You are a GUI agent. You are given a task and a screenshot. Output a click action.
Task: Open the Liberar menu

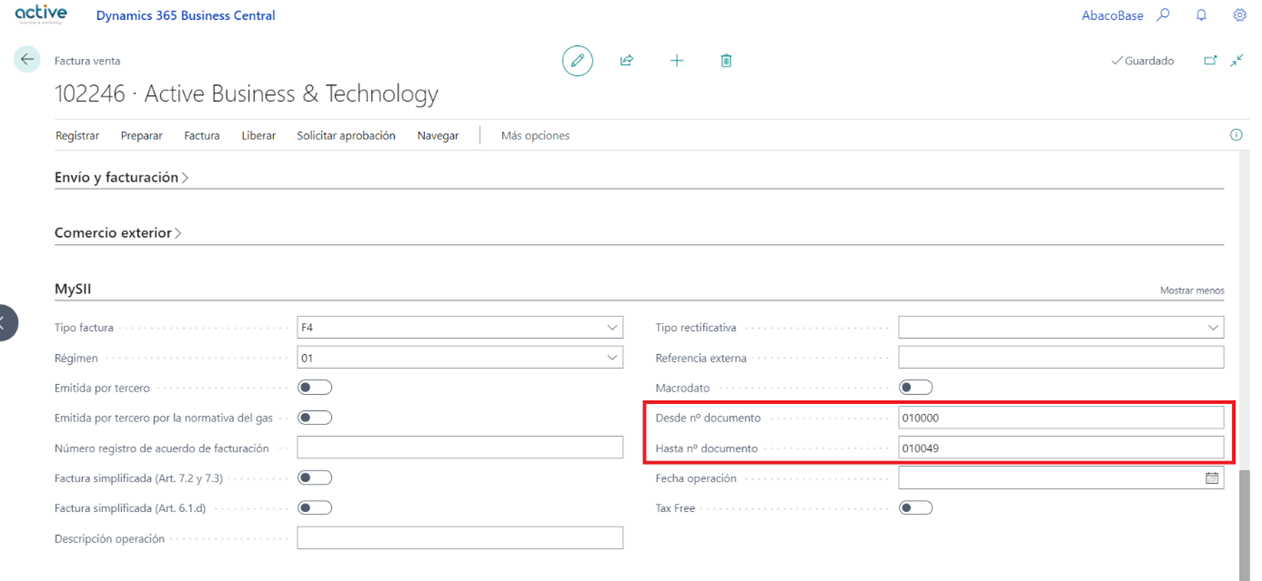(x=258, y=136)
